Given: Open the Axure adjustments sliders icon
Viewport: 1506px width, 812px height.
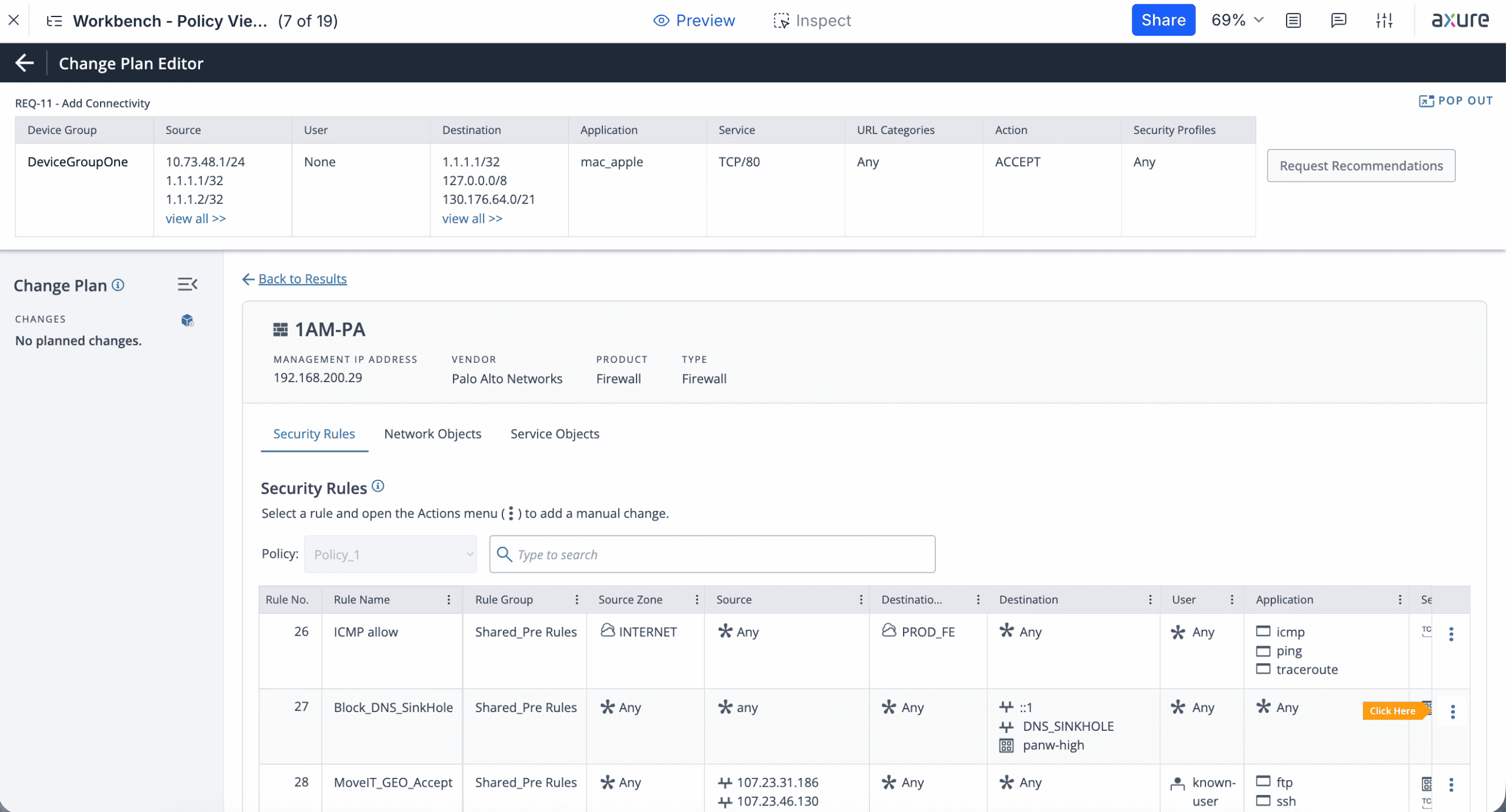Looking at the screenshot, I should coord(1384,21).
